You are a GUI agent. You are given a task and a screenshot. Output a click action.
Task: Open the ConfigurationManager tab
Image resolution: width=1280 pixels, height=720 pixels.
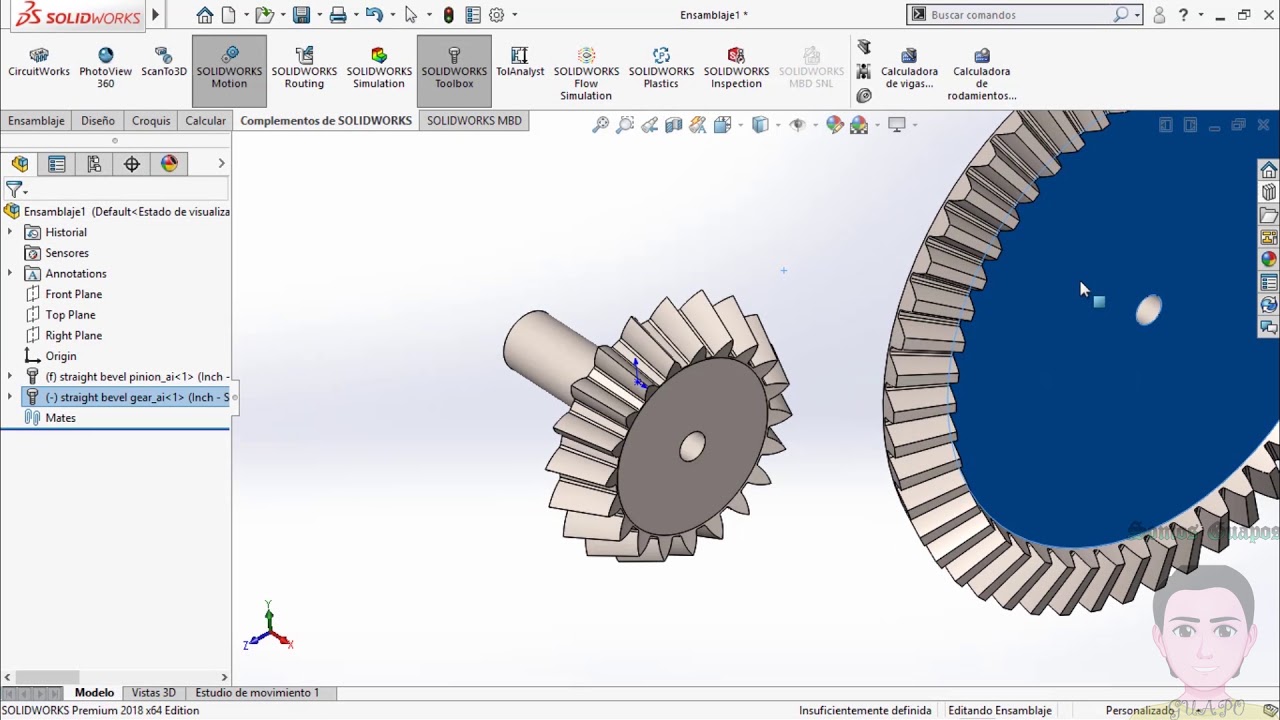(x=94, y=164)
